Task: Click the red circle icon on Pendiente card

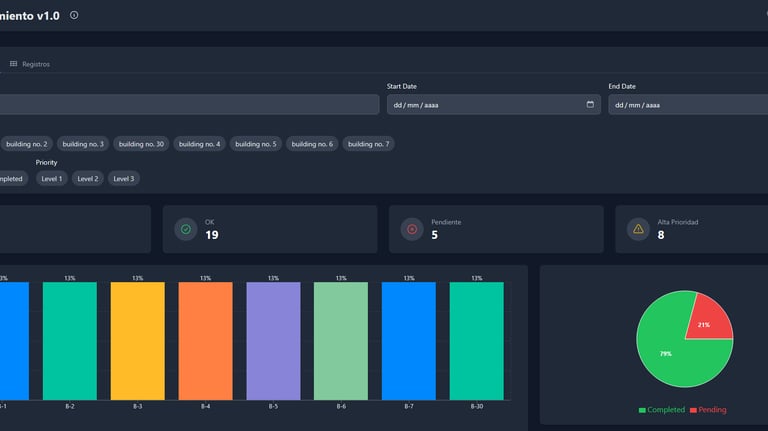Action: click(x=412, y=229)
